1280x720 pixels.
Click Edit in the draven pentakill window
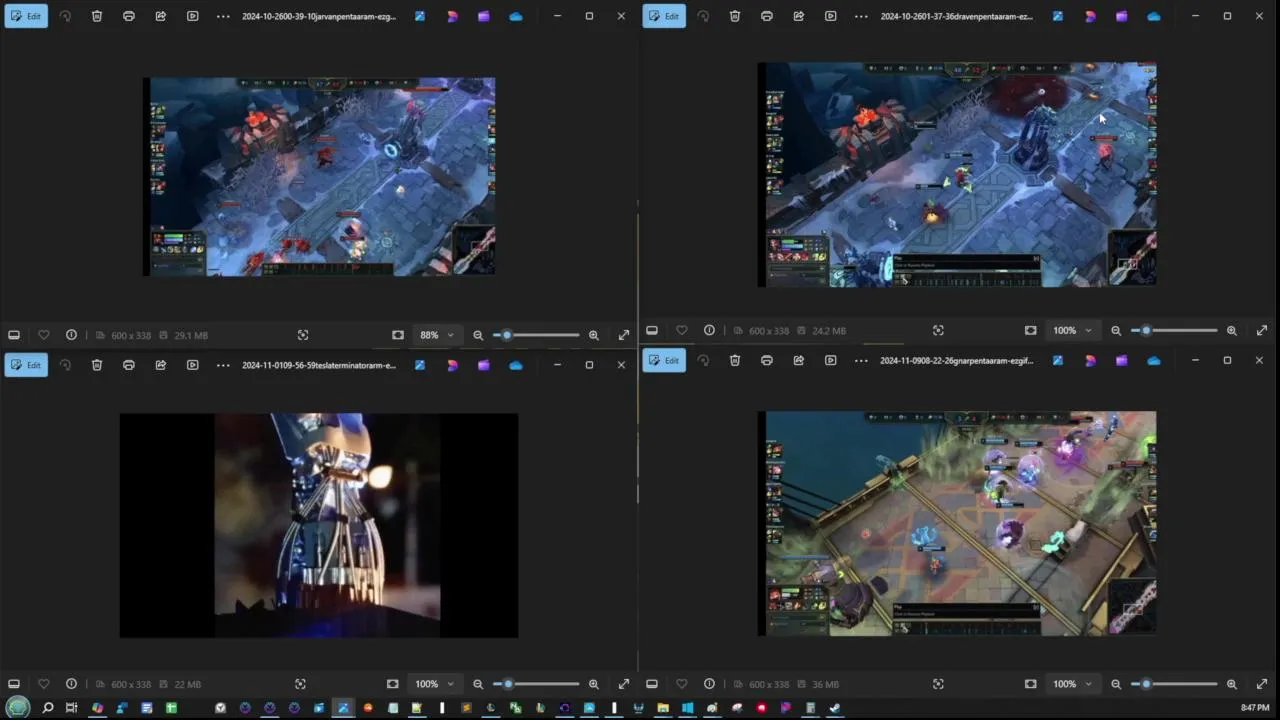[664, 16]
